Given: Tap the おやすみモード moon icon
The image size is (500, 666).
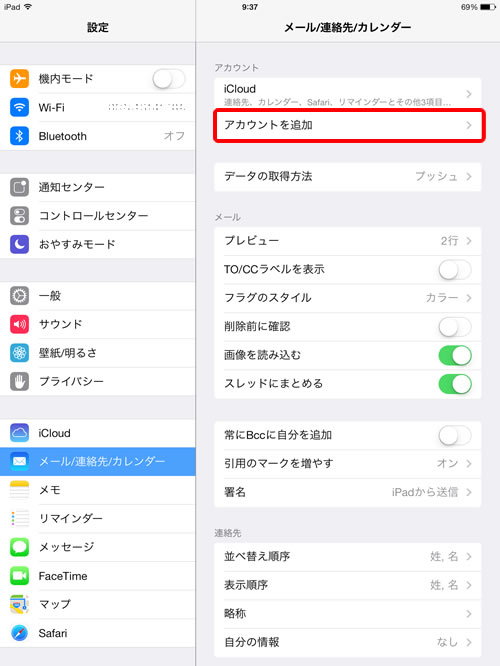Looking at the screenshot, I should click(x=19, y=244).
